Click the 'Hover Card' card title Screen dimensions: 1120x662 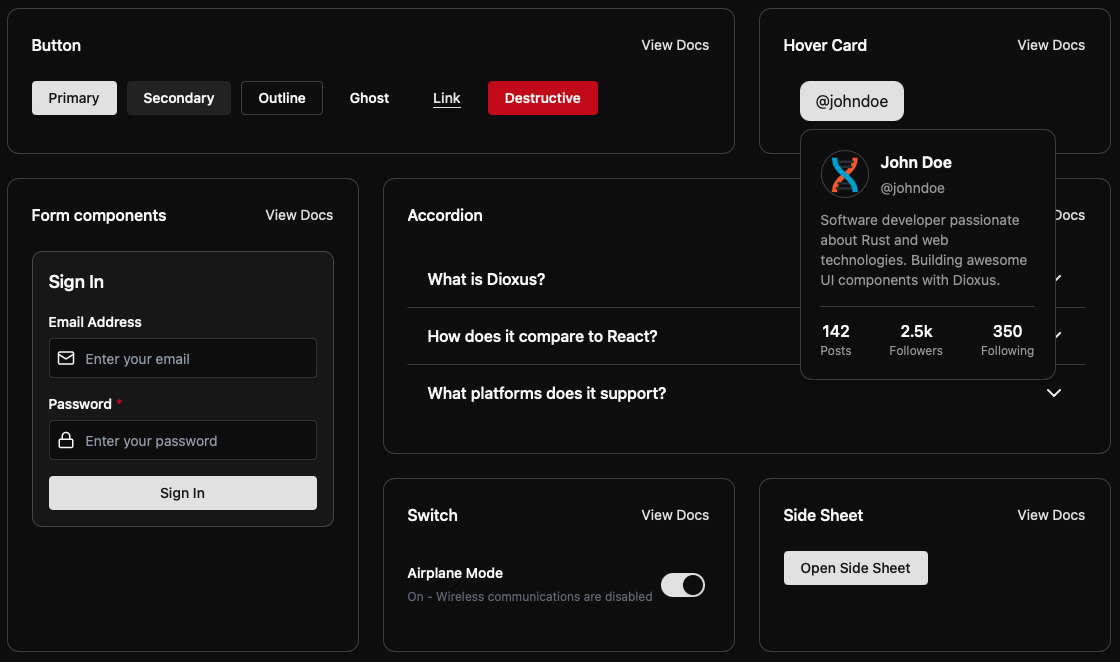pos(825,45)
